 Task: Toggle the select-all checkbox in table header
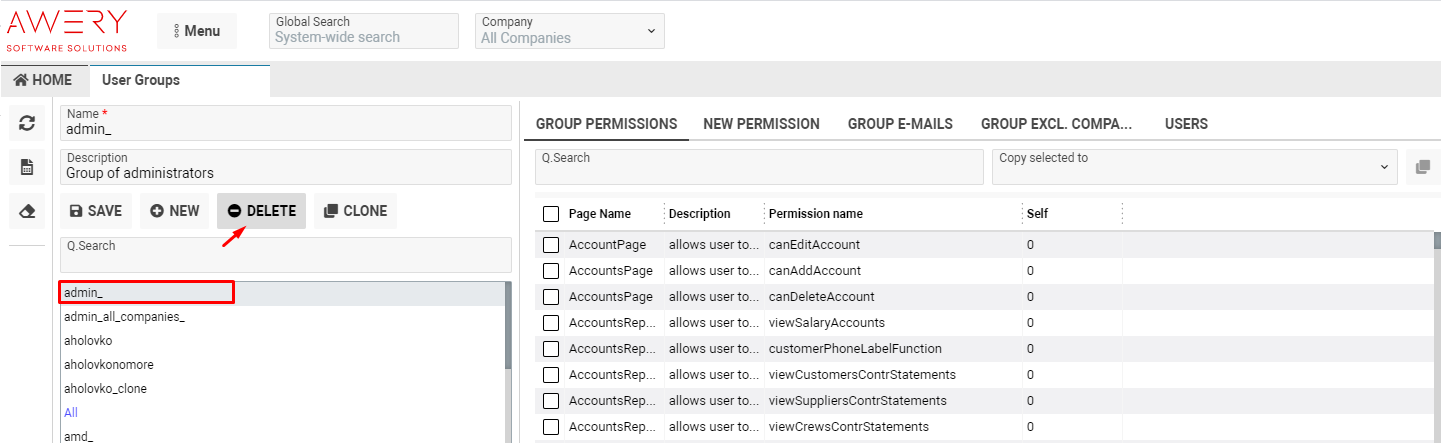[x=551, y=214]
